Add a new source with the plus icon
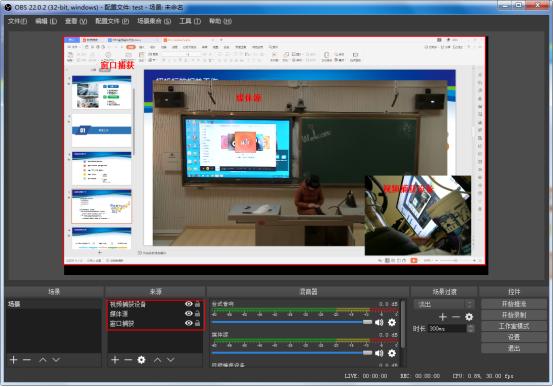 click(115, 359)
